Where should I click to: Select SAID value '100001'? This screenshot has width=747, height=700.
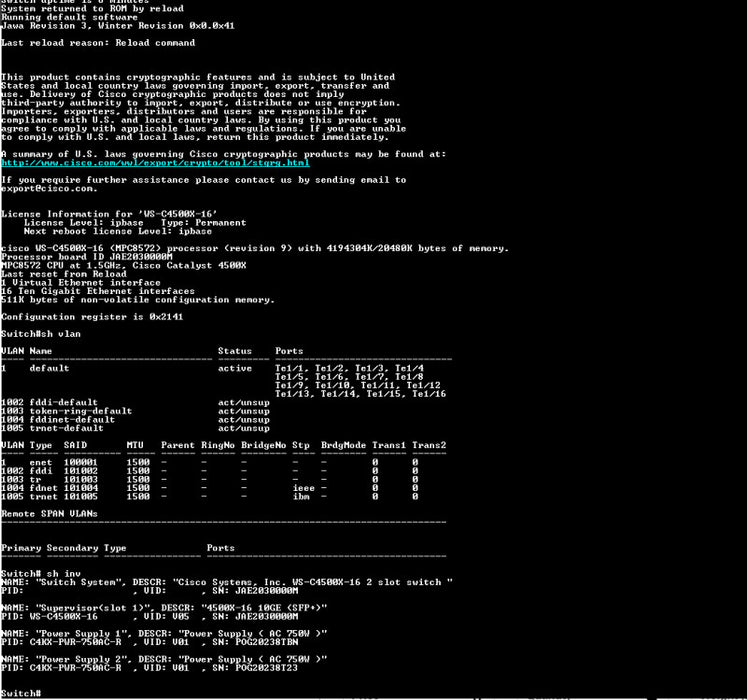click(x=81, y=463)
